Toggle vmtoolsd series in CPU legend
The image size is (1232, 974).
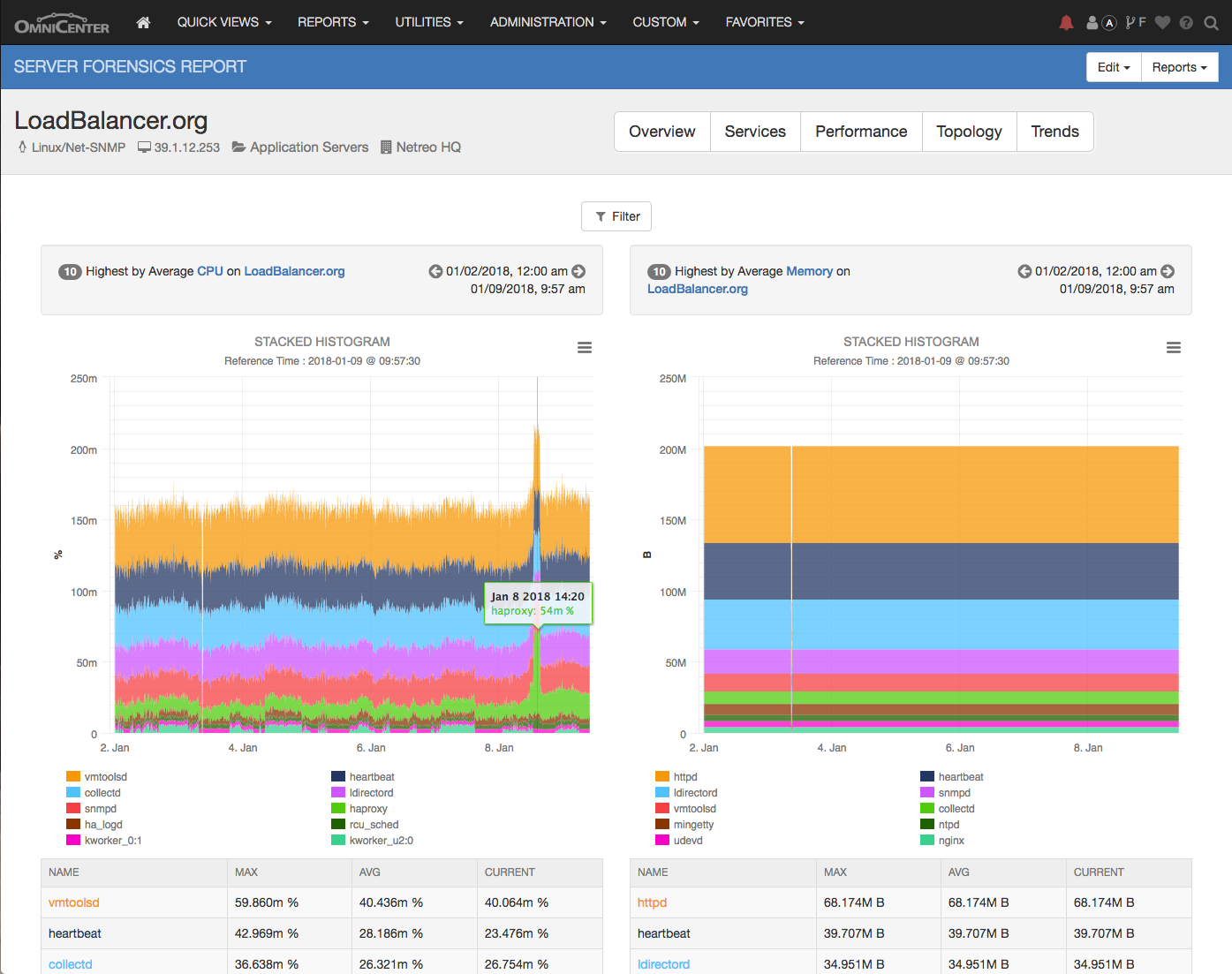97,777
